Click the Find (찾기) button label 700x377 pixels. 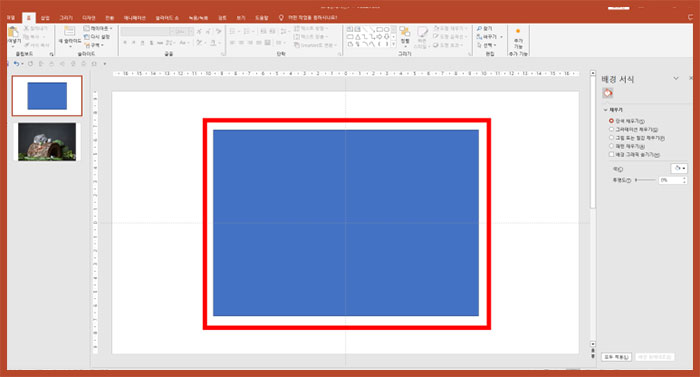click(488, 29)
